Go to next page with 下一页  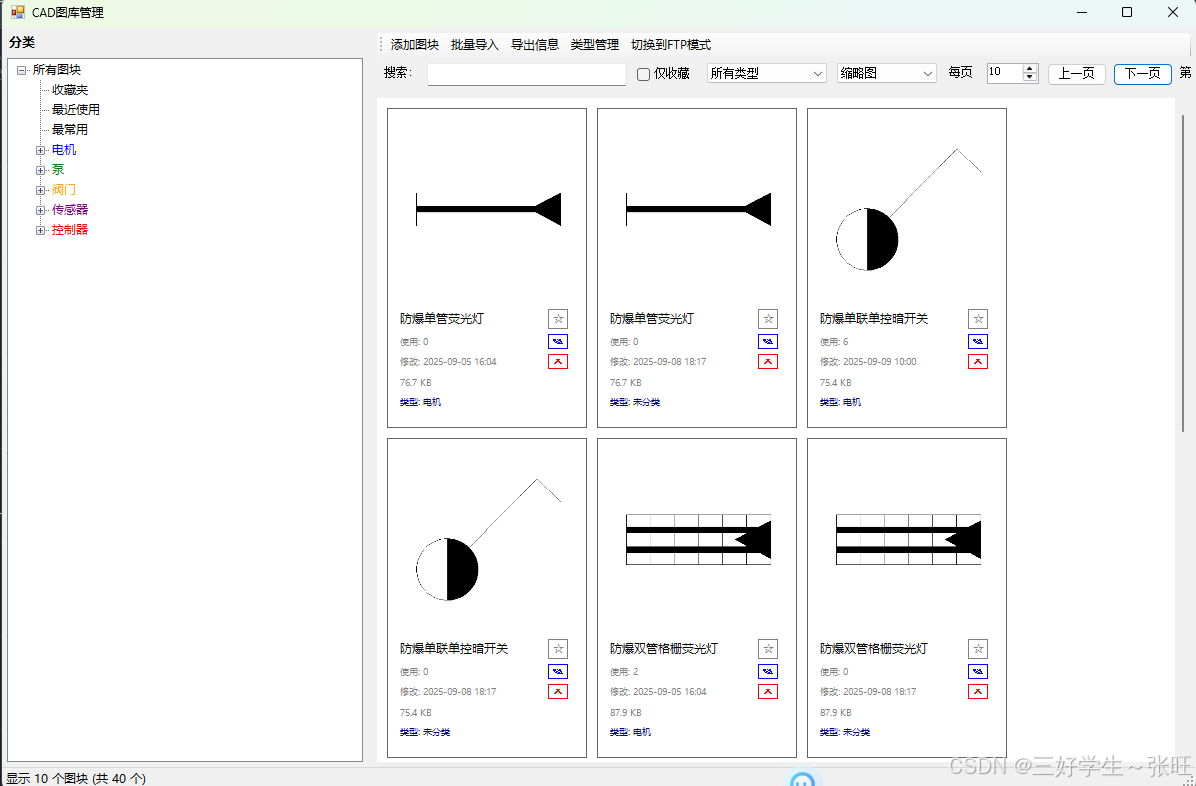tap(1143, 73)
